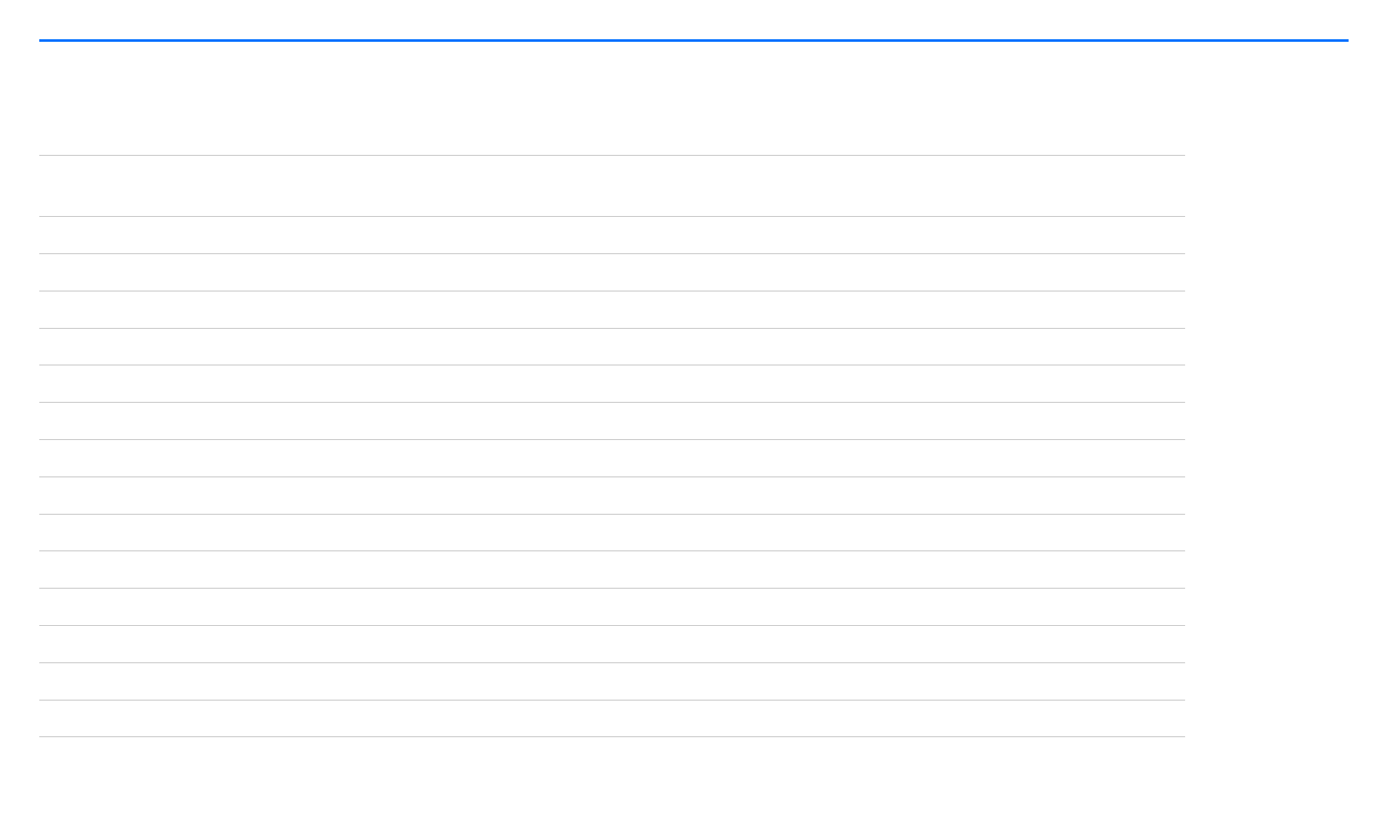
Task: Select the thirteenth empty table row
Action: [x=612, y=682]
